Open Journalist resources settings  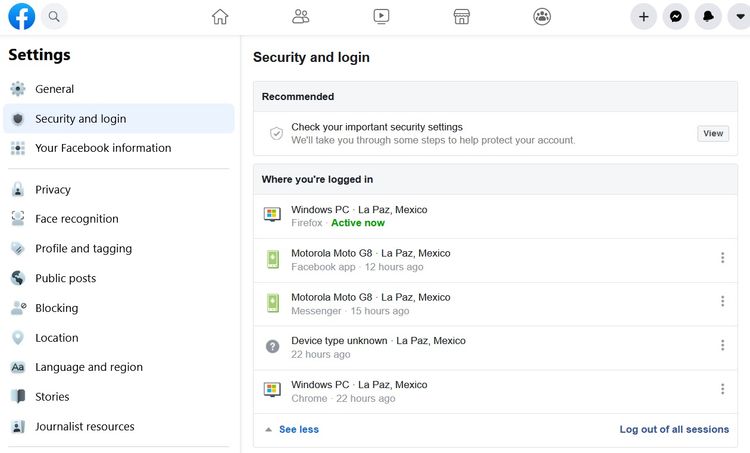pyautogui.click(x=119, y=426)
